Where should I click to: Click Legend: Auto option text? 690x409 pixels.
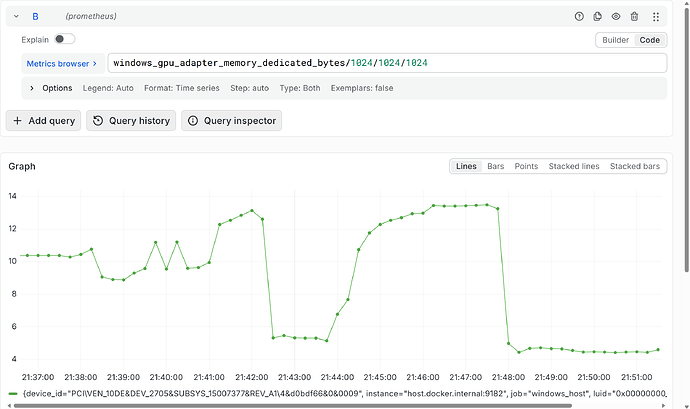(108, 88)
